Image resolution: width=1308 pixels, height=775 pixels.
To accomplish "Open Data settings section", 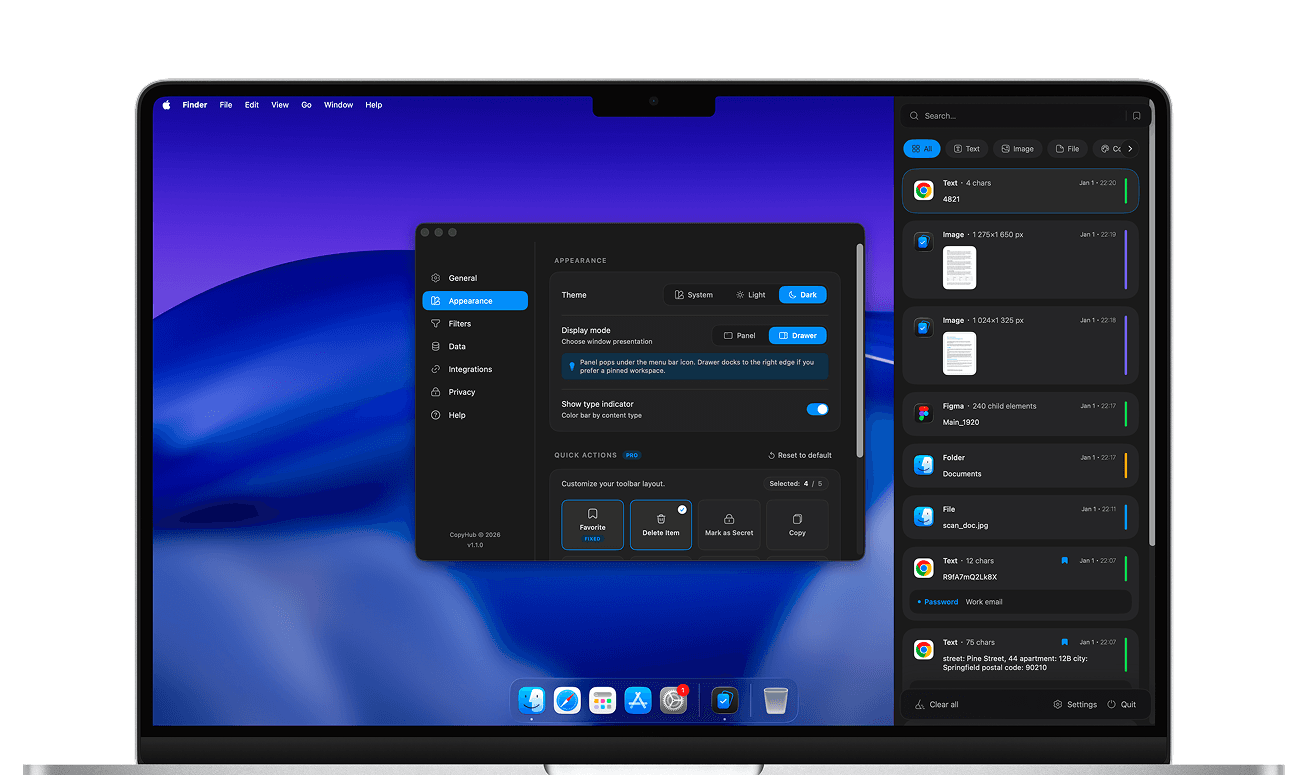I will [x=475, y=347].
